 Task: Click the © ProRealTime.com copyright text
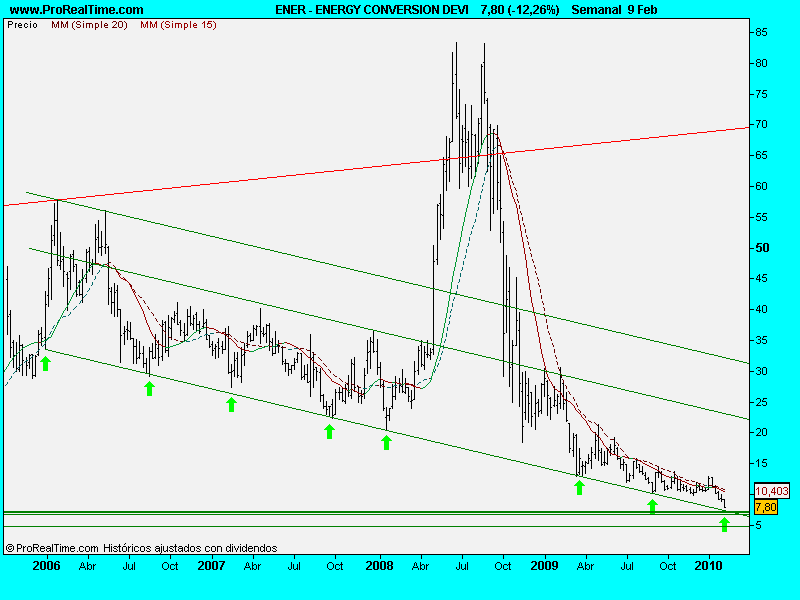click(x=52, y=548)
